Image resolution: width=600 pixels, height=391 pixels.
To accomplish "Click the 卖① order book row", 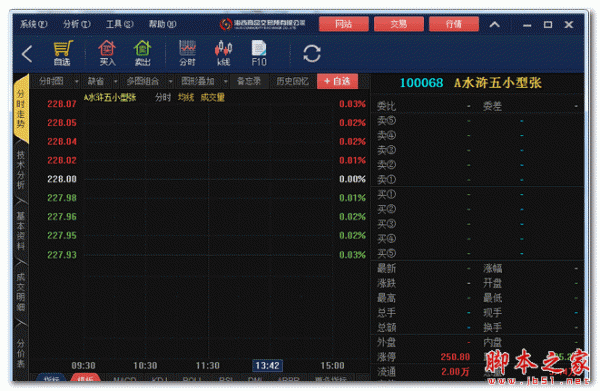I will [476, 179].
